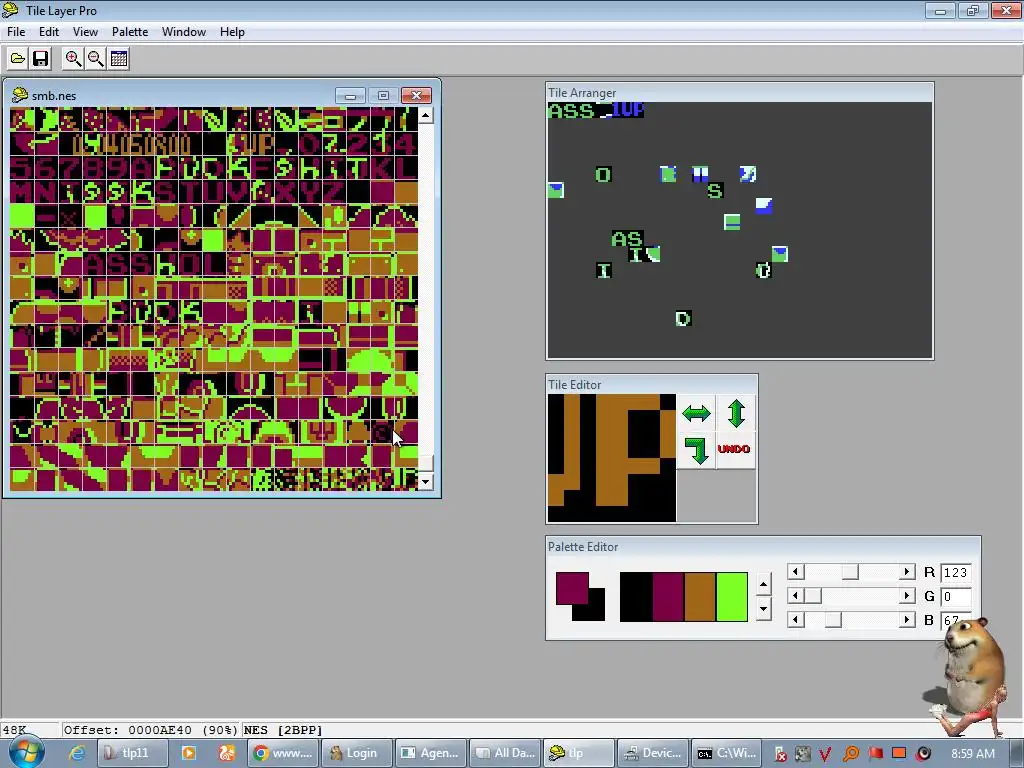Click the G slider thumb

812,596
